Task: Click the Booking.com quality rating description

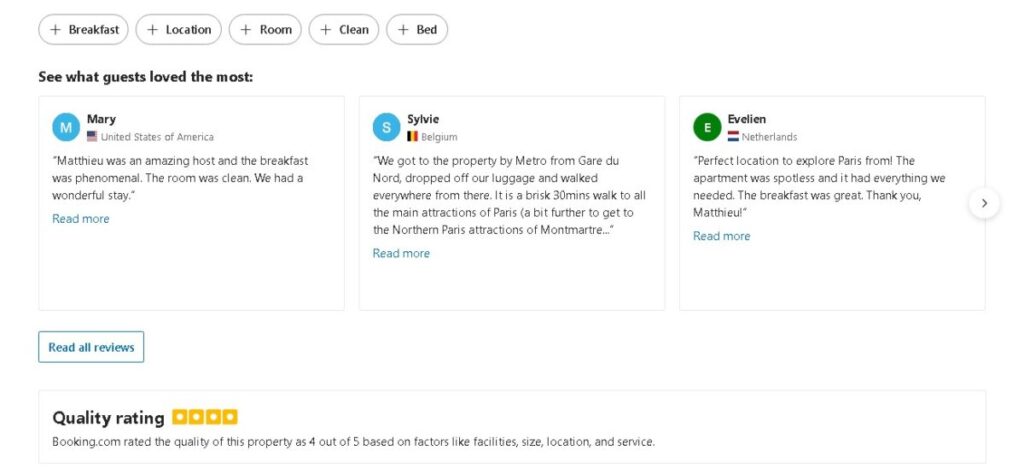Action: coord(353,442)
